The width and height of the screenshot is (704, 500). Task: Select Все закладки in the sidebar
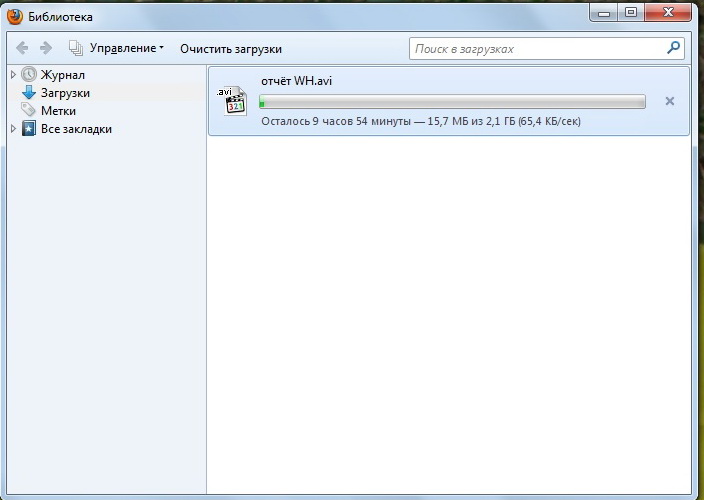[76, 129]
